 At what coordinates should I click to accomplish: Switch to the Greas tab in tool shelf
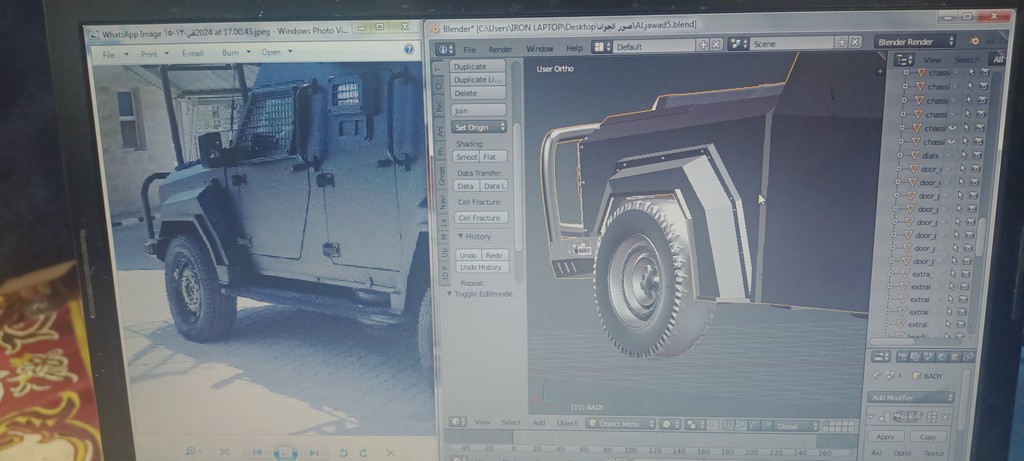click(441, 176)
